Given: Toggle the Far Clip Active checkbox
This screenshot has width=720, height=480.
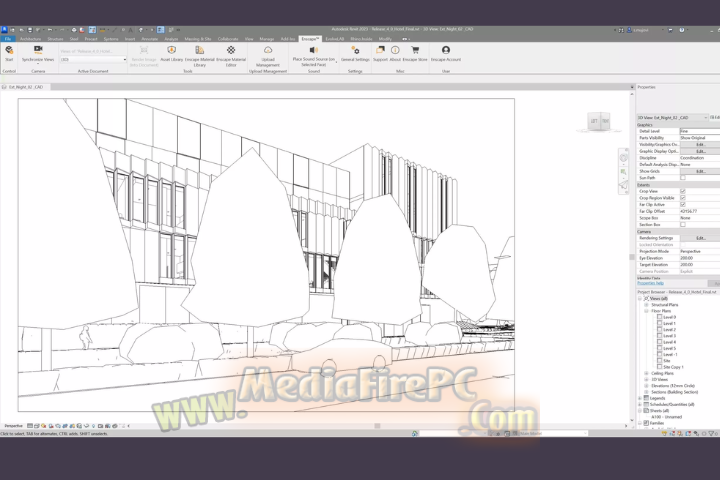Looking at the screenshot, I should pos(683,204).
